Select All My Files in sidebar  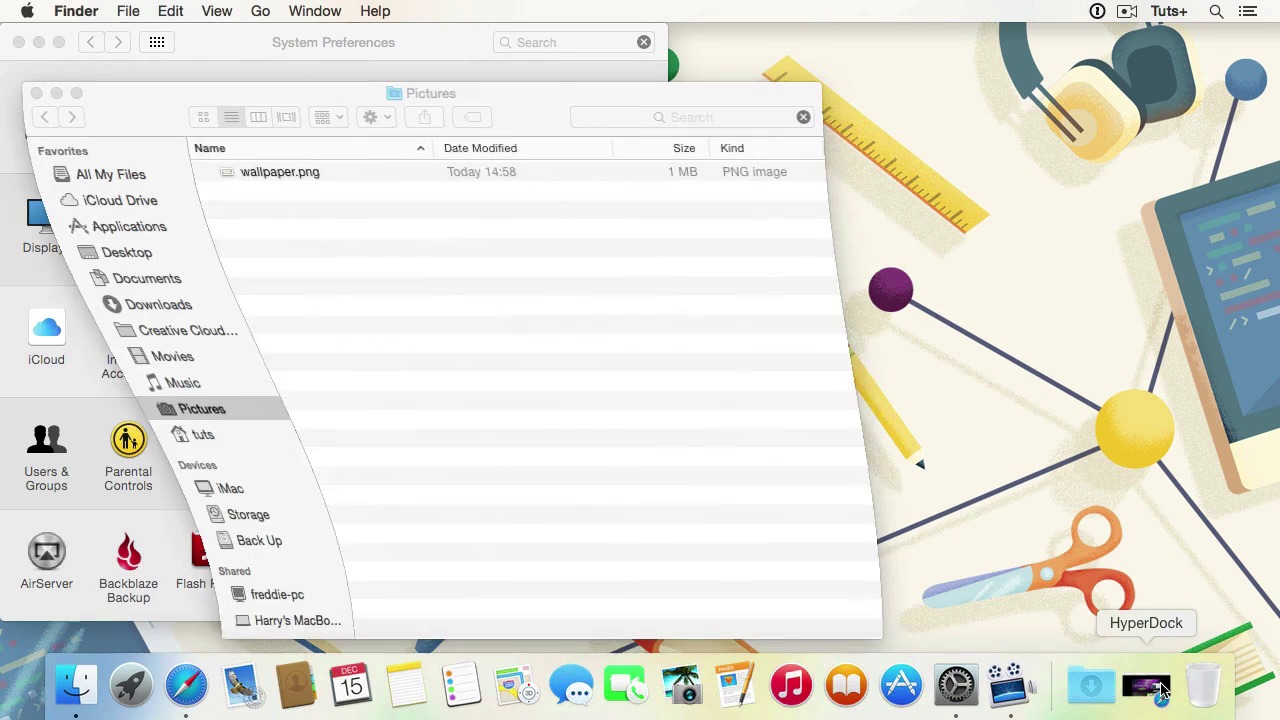[x=100, y=174]
